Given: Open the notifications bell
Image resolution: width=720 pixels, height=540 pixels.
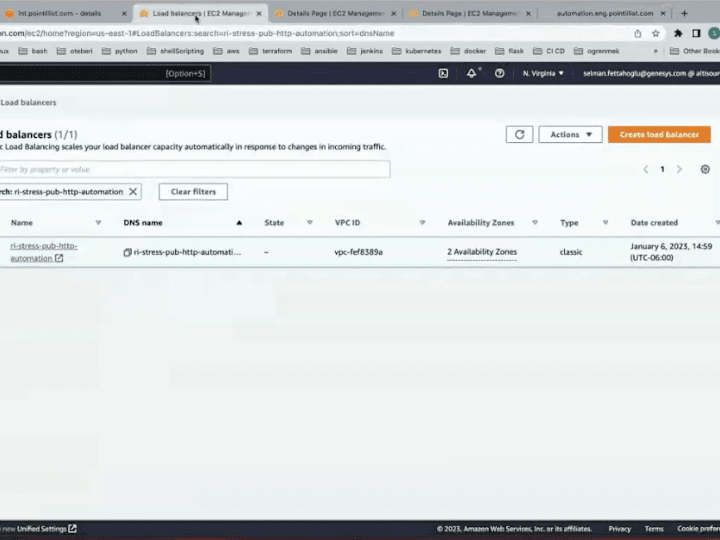Looking at the screenshot, I should 472,73.
